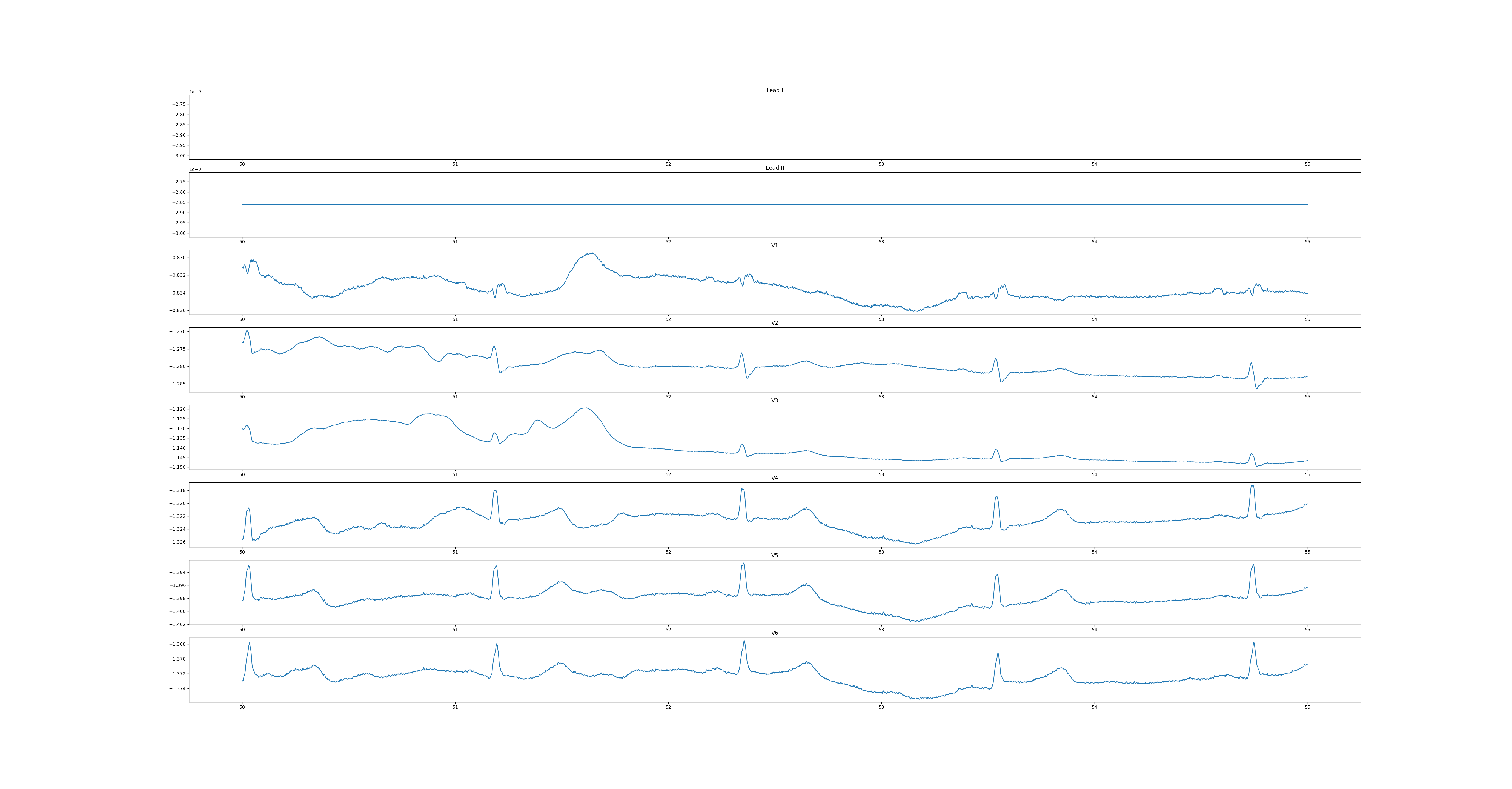Click the V5 R-peak near 52.35 seconds
This screenshot has height=789, width=1512.
click(x=744, y=564)
